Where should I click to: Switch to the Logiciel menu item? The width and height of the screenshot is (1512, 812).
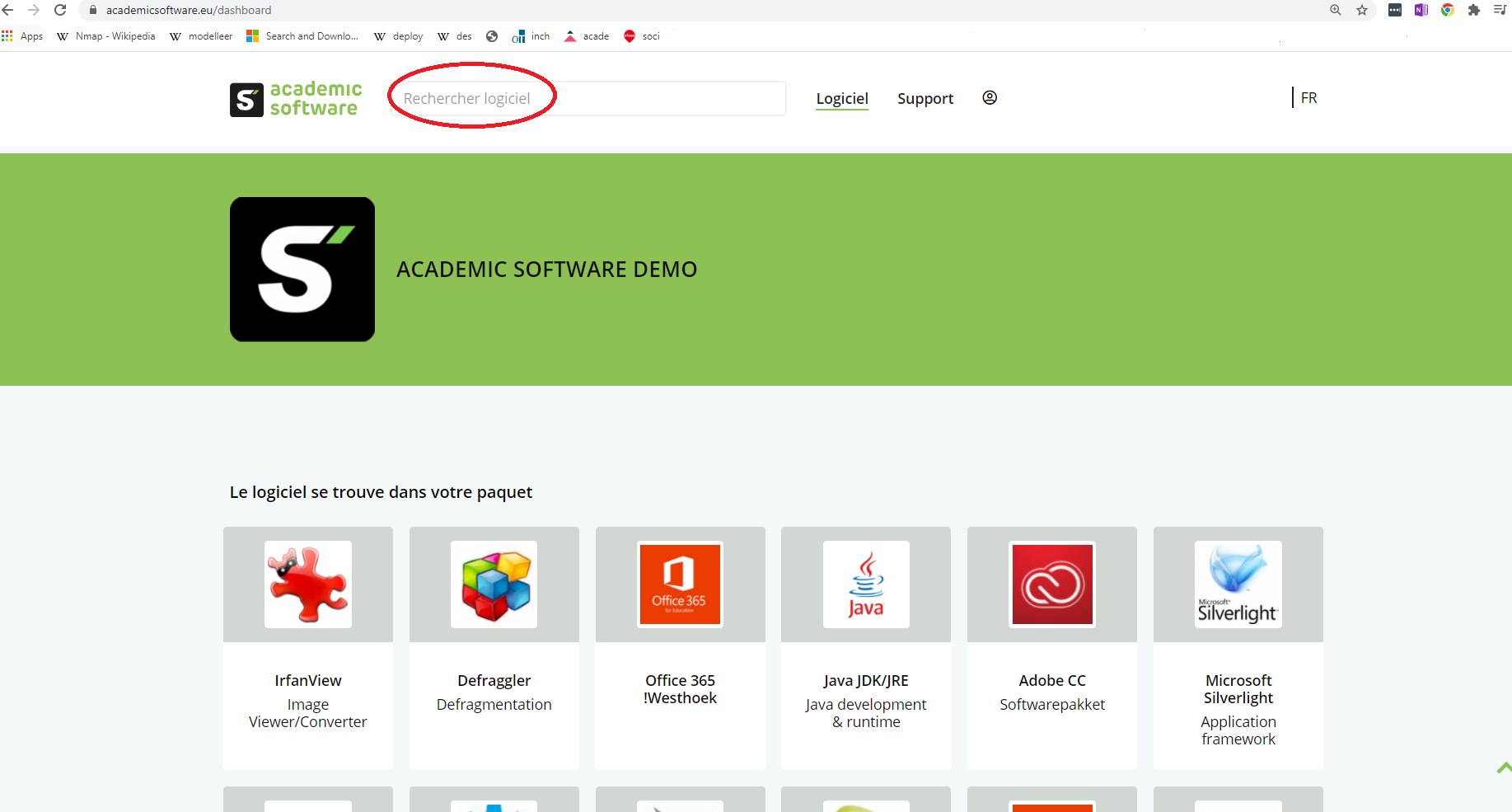841,98
